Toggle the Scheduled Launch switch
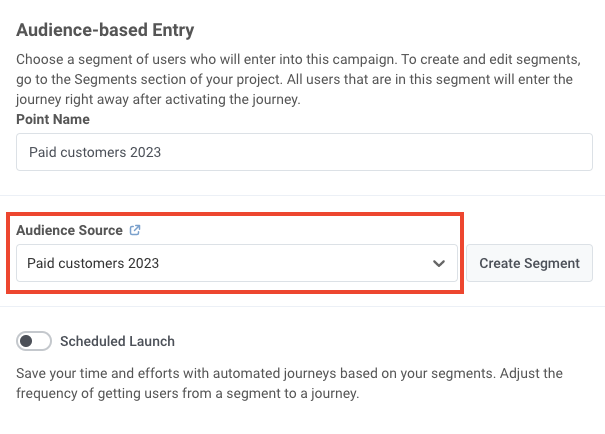The height and width of the screenshot is (434, 605). 34,341
